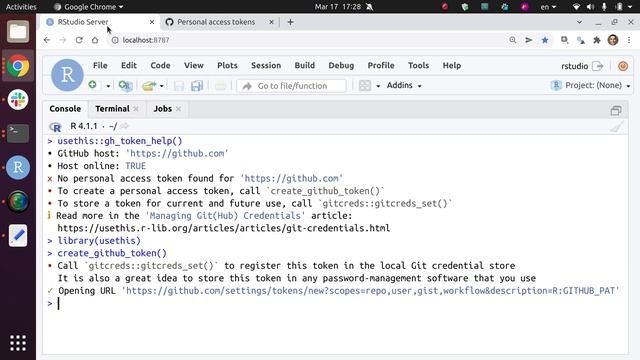This screenshot has height=360, width=640.
Task: Click the browser home icon
Action: pos(95,40)
